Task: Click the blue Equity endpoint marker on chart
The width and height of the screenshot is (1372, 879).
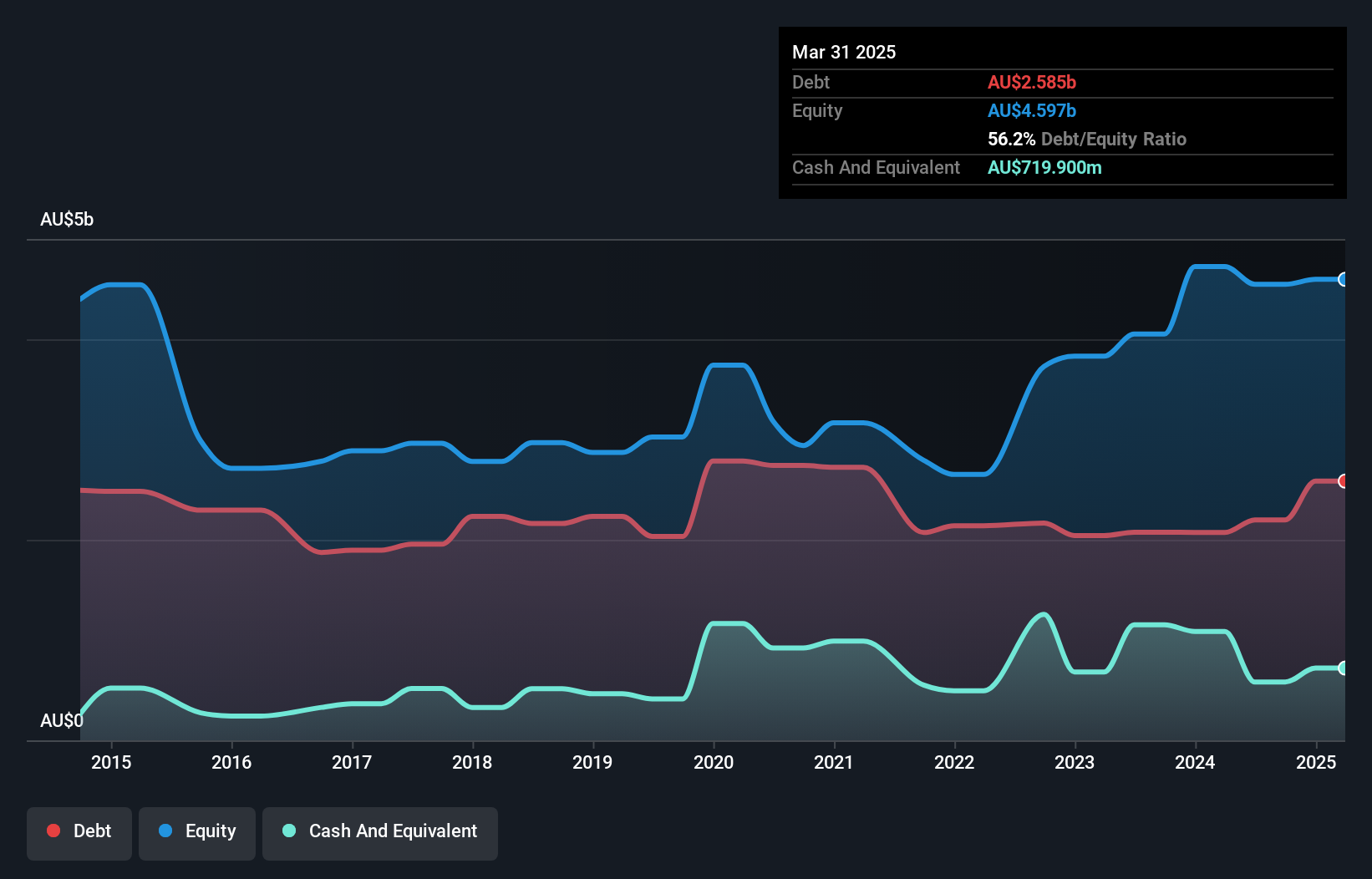Action: 1343,280
